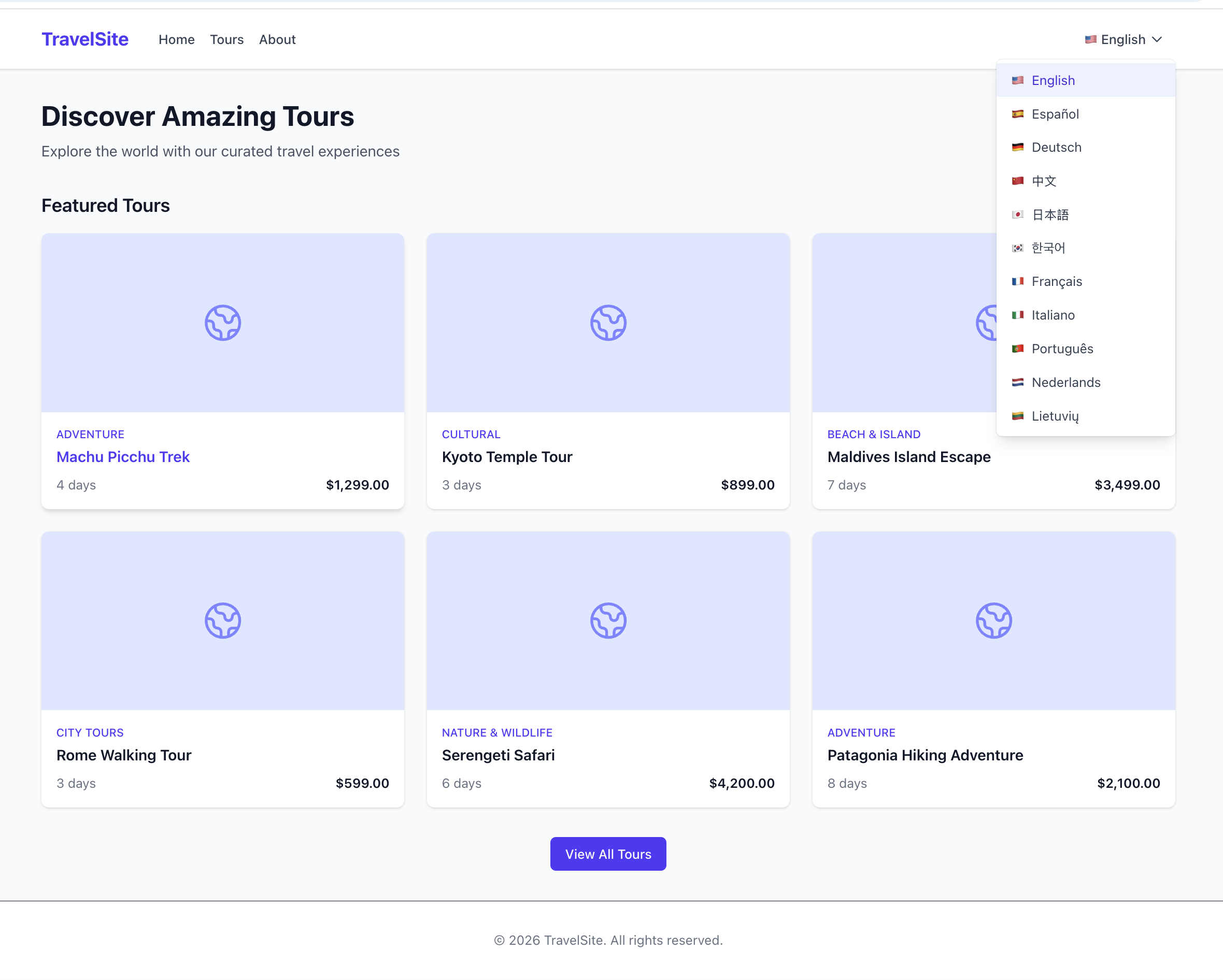Switch language to Italiano
The width and height of the screenshot is (1223, 980).
(1053, 315)
